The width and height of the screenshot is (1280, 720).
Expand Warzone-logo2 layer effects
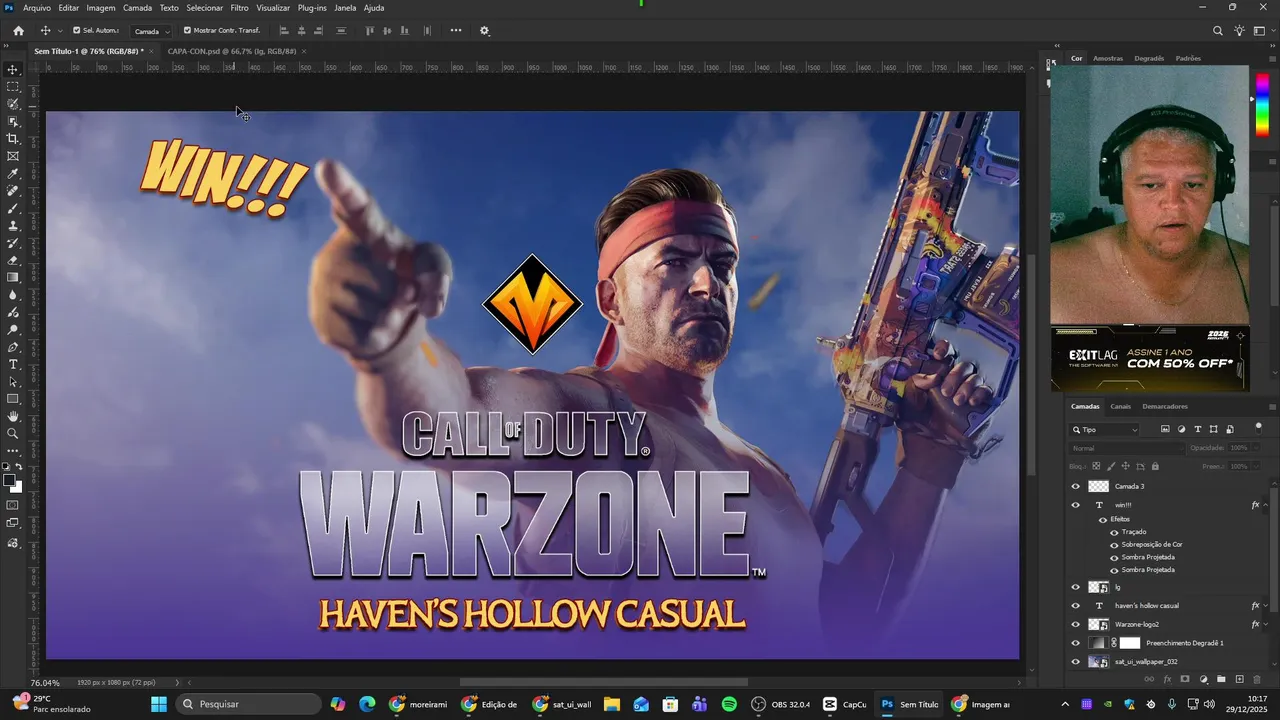pos(1267,624)
